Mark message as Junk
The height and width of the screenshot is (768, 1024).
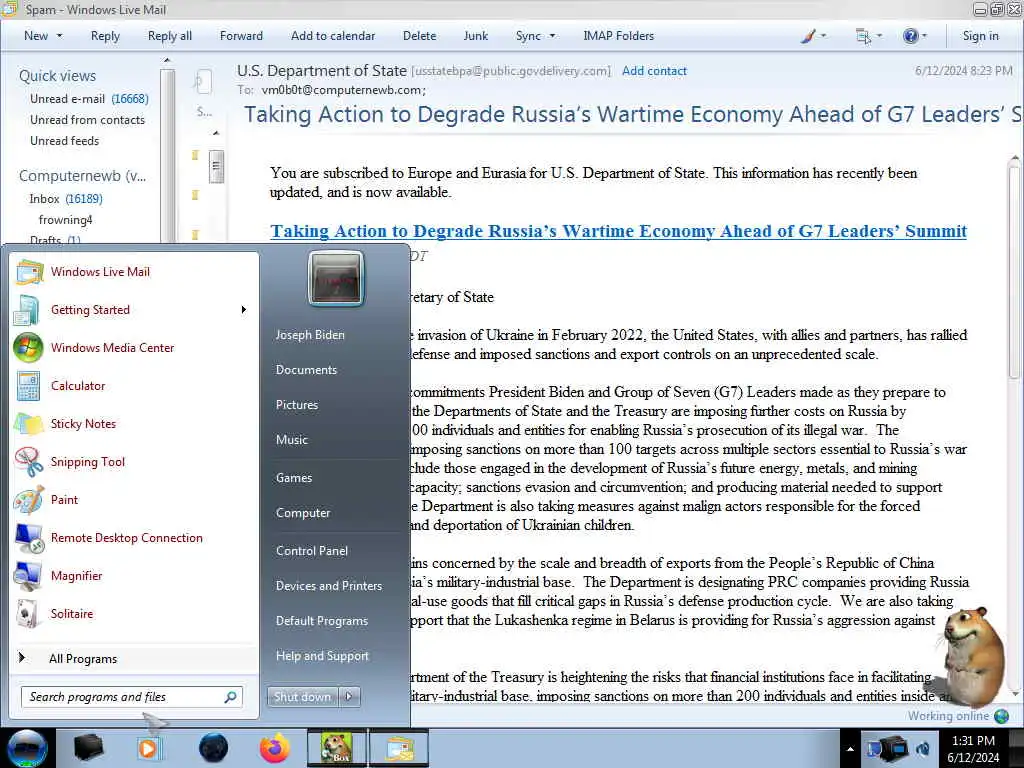point(475,36)
